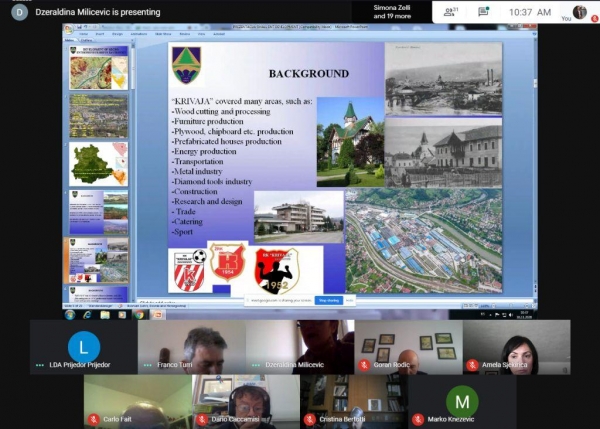Open the meeting chat icon
600x429 pixels.
(483, 12)
